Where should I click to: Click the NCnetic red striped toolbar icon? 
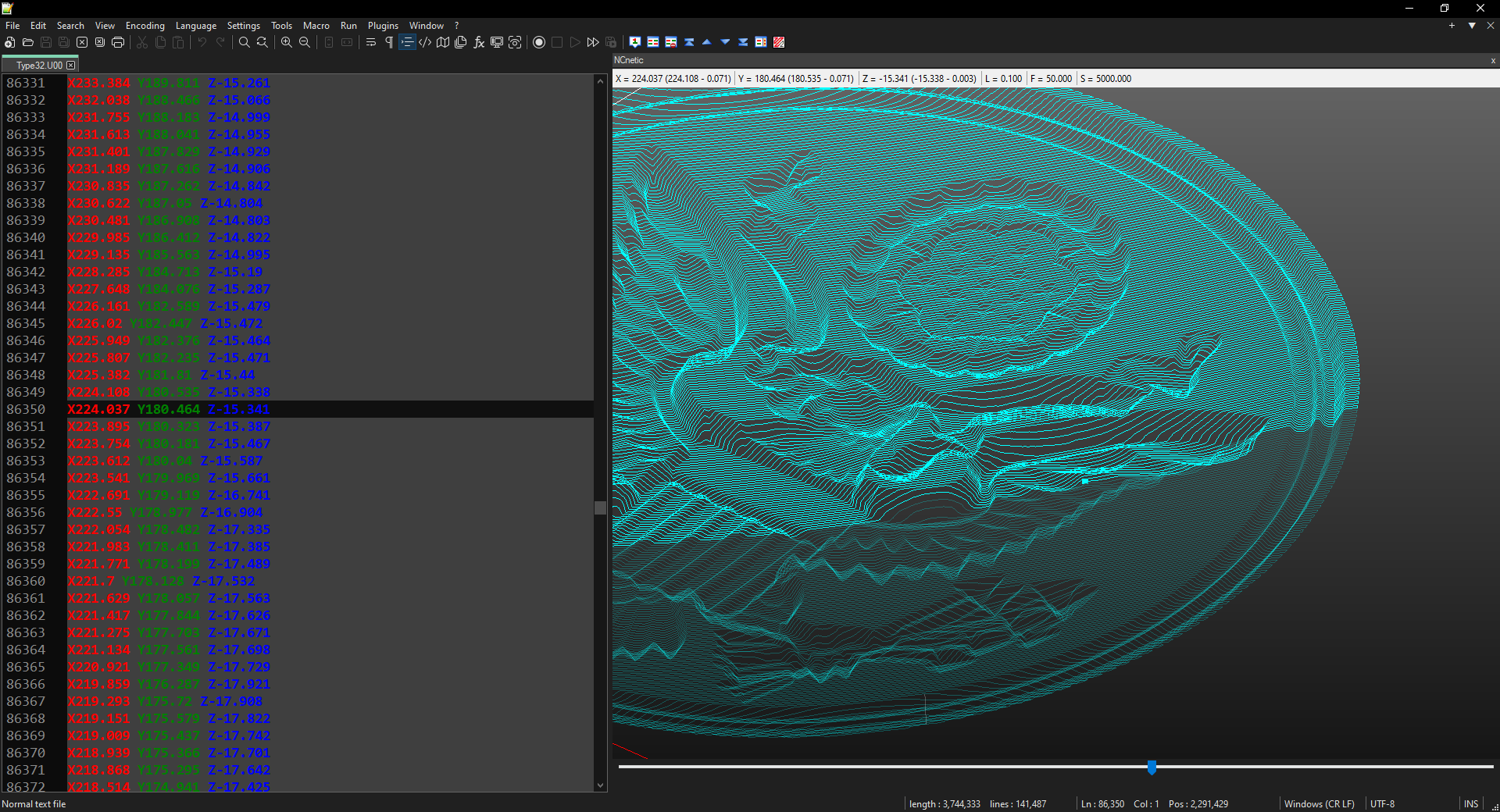(x=779, y=42)
